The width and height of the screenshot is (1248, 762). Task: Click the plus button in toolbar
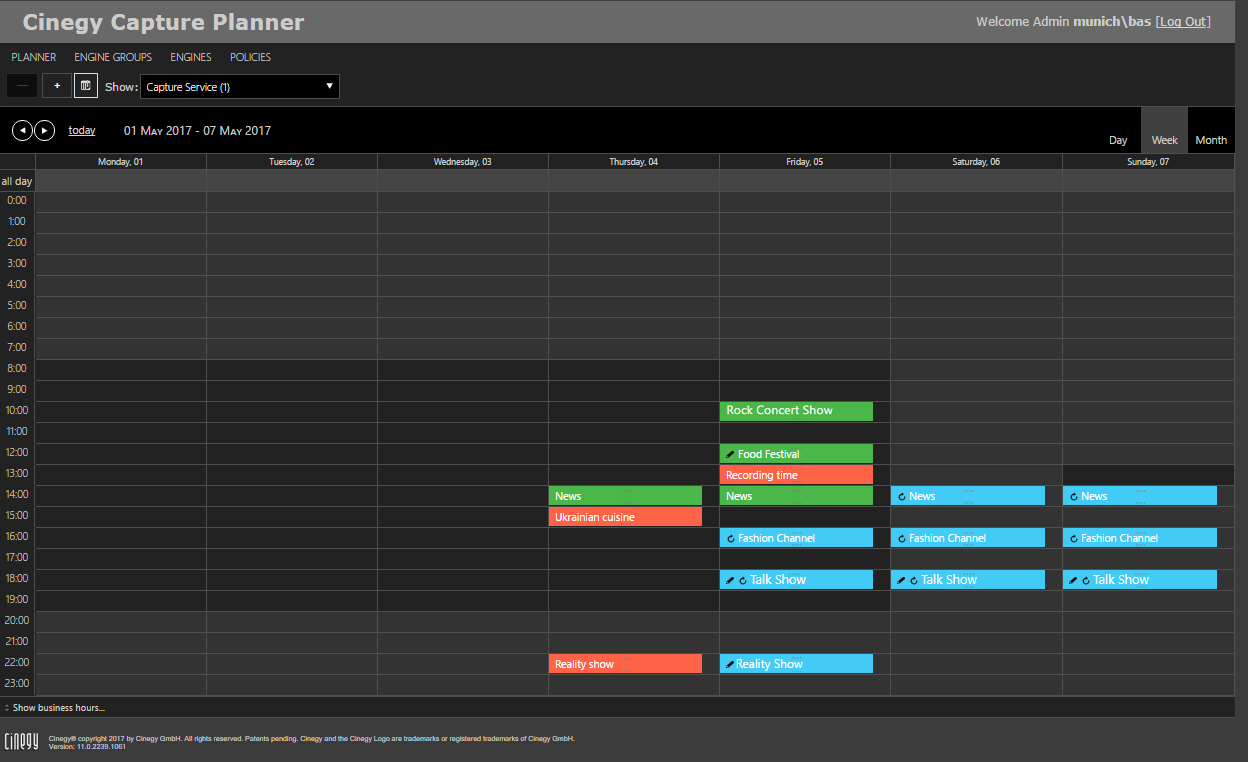pyautogui.click(x=57, y=86)
